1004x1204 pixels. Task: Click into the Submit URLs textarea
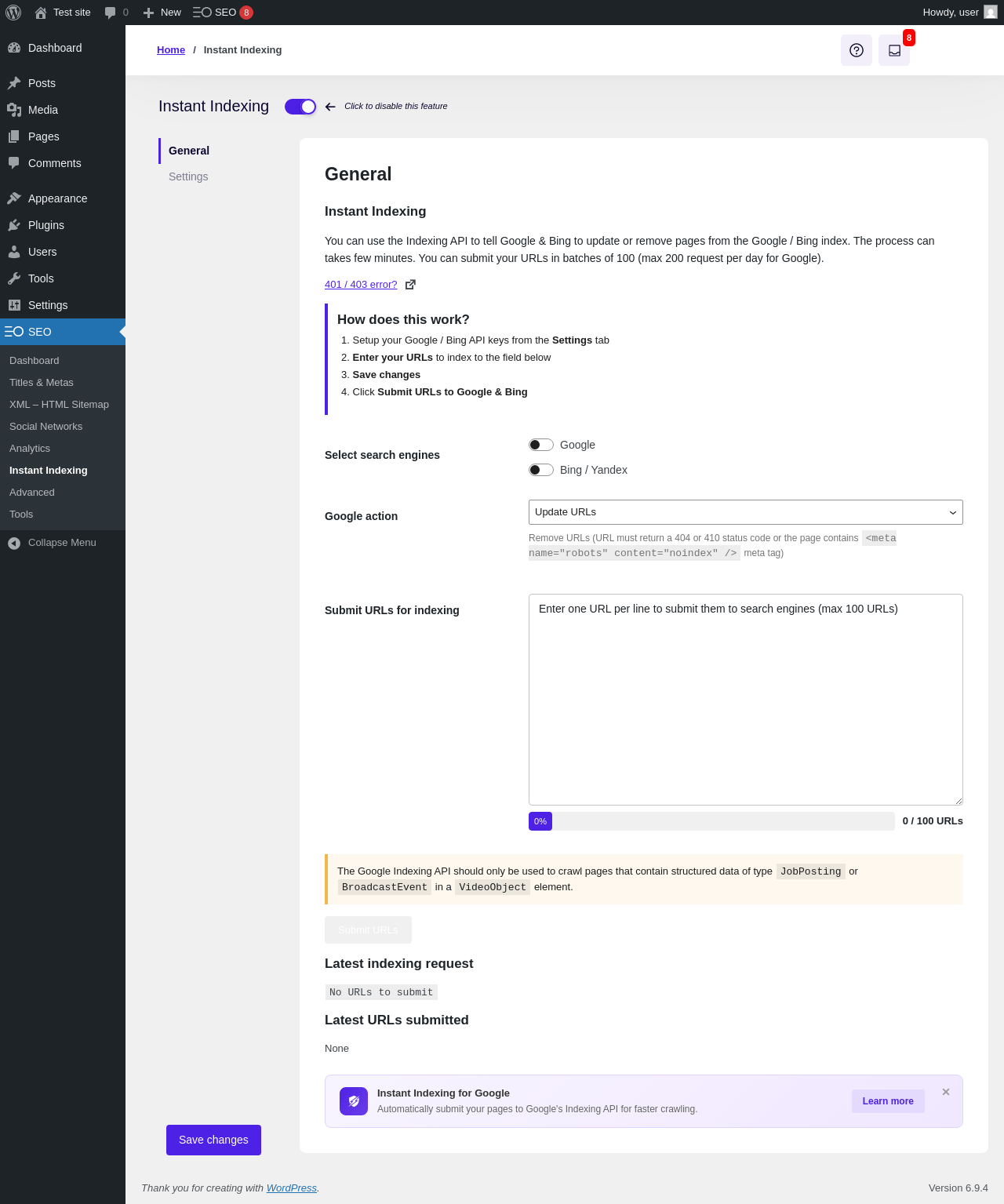[745, 699]
